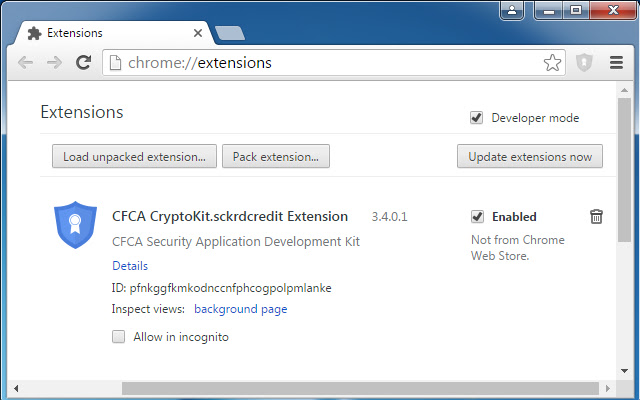
Task: Click the CFCA CryptoKit extension shield logo
Action: coord(76,224)
